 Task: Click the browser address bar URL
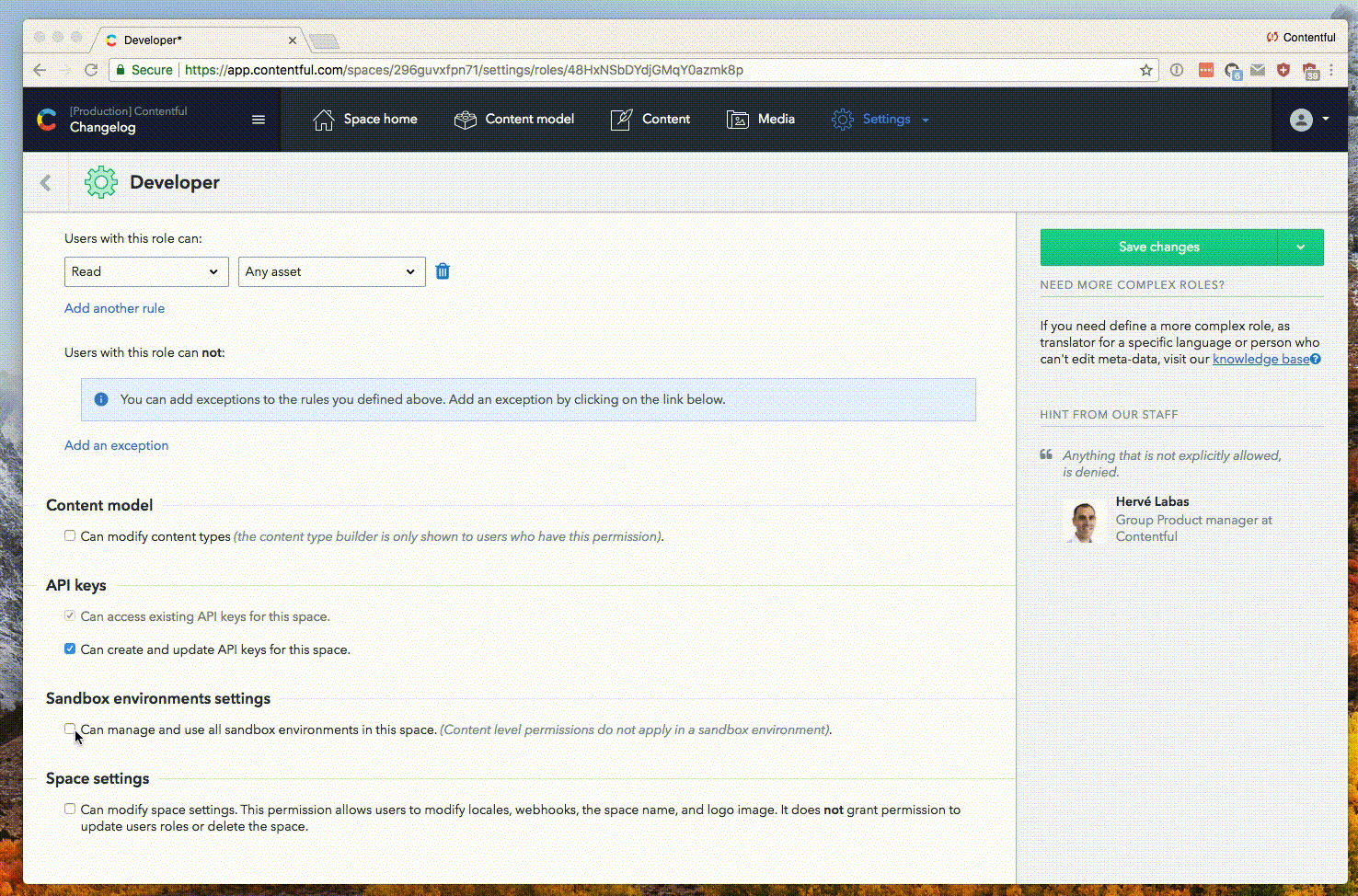click(464, 70)
